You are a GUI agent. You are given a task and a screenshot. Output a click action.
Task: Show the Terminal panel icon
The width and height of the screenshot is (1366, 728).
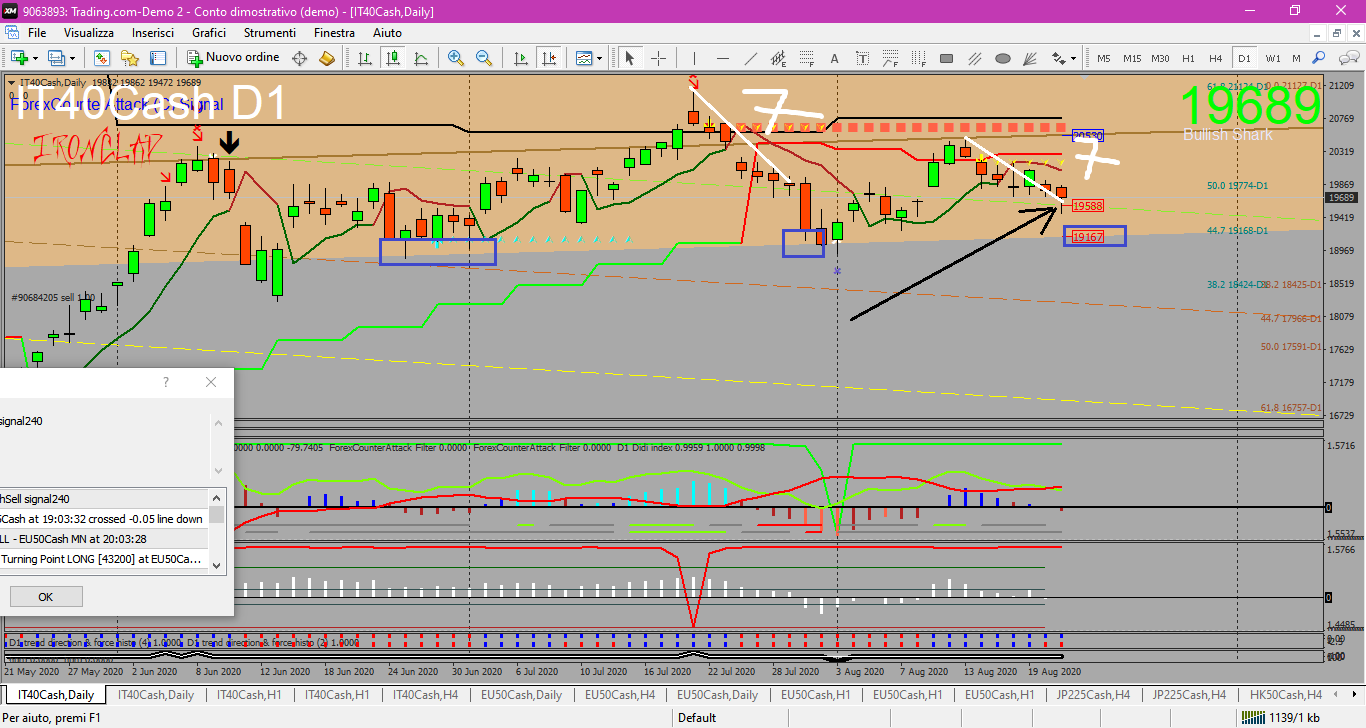[157, 58]
